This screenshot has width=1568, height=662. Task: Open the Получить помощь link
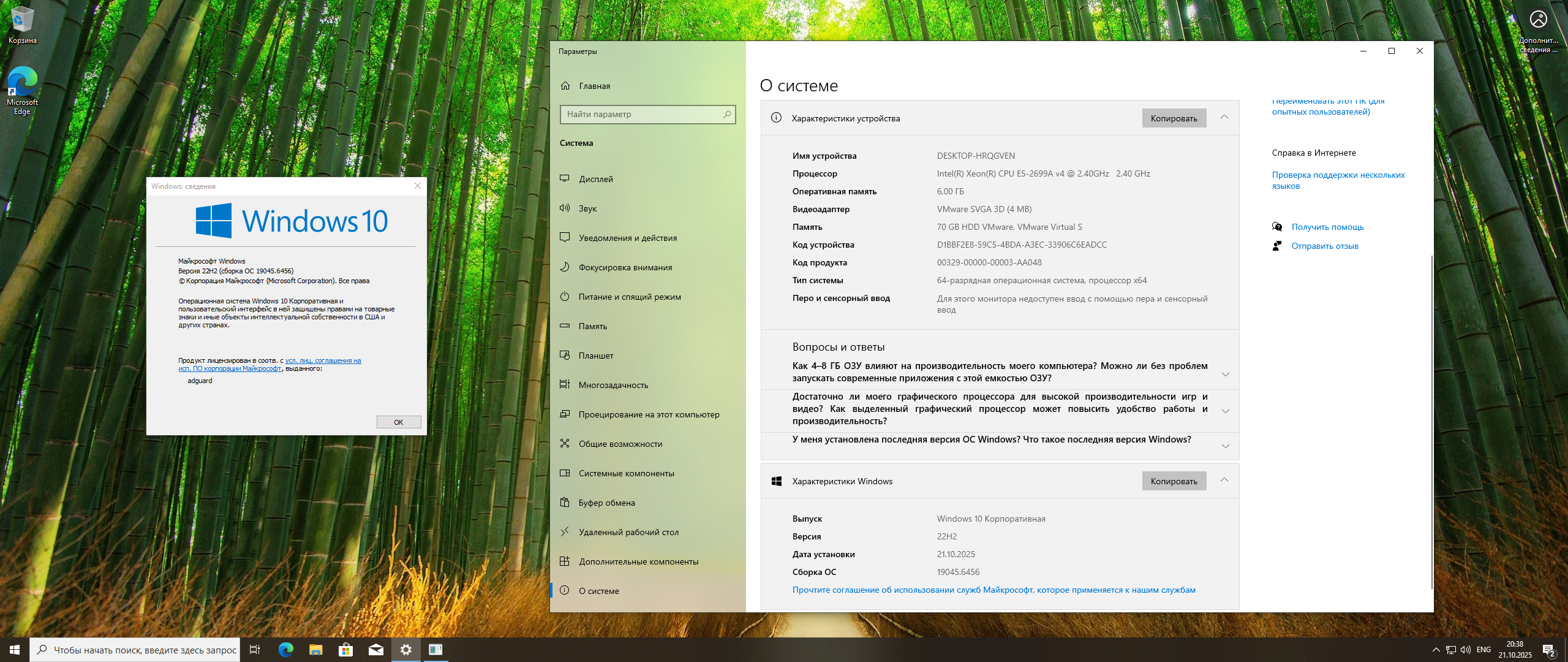[x=1327, y=227]
